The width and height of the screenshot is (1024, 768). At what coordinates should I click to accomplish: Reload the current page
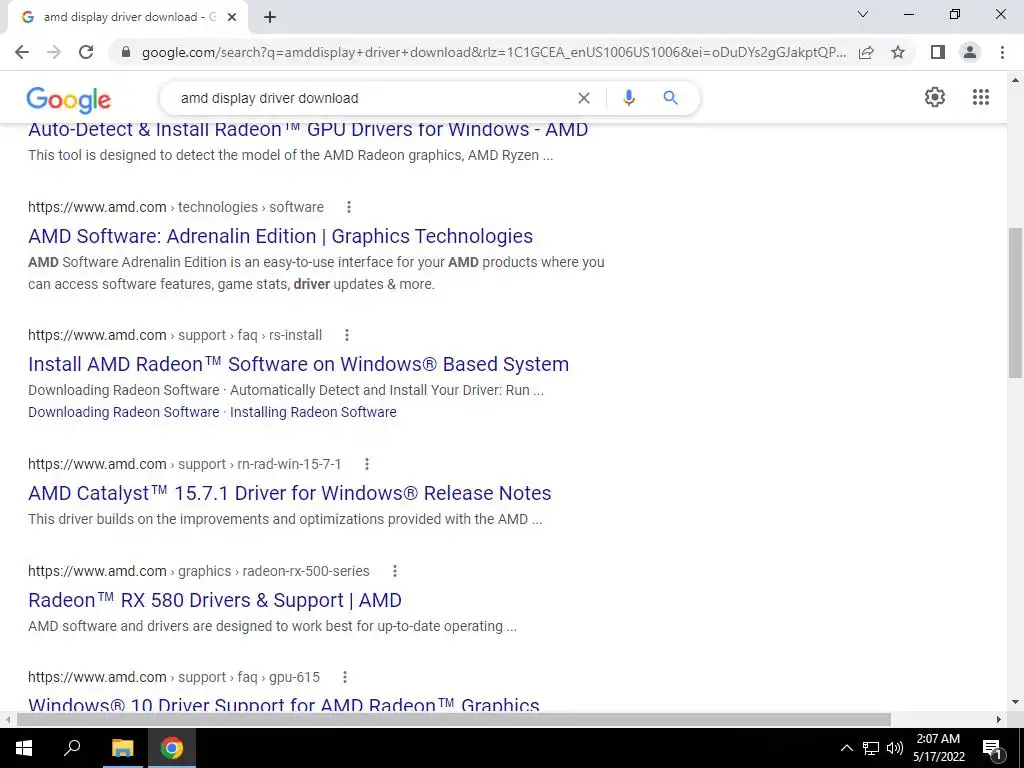(86, 52)
